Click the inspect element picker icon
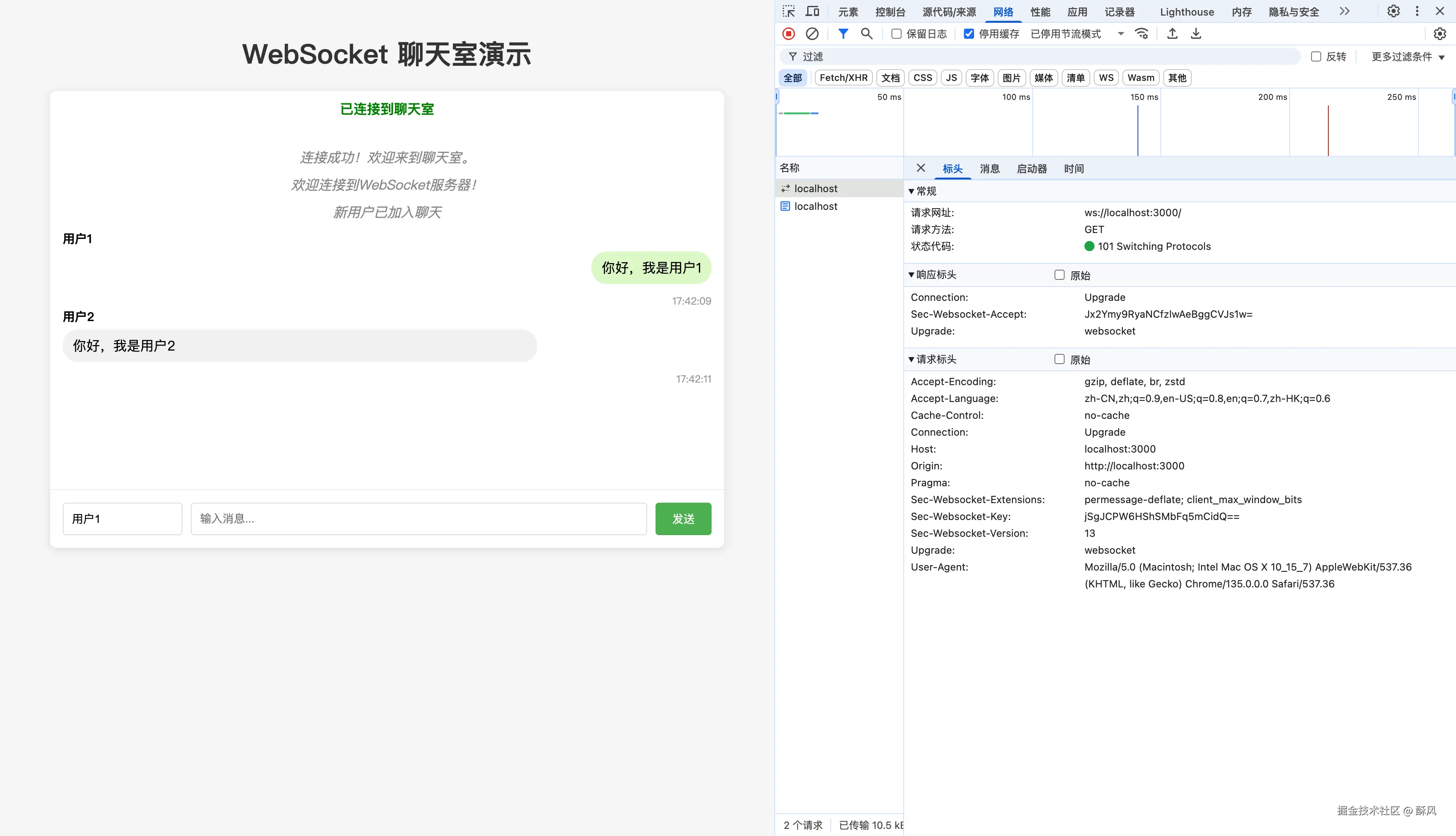This screenshot has height=836, width=1456. [789, 11]
